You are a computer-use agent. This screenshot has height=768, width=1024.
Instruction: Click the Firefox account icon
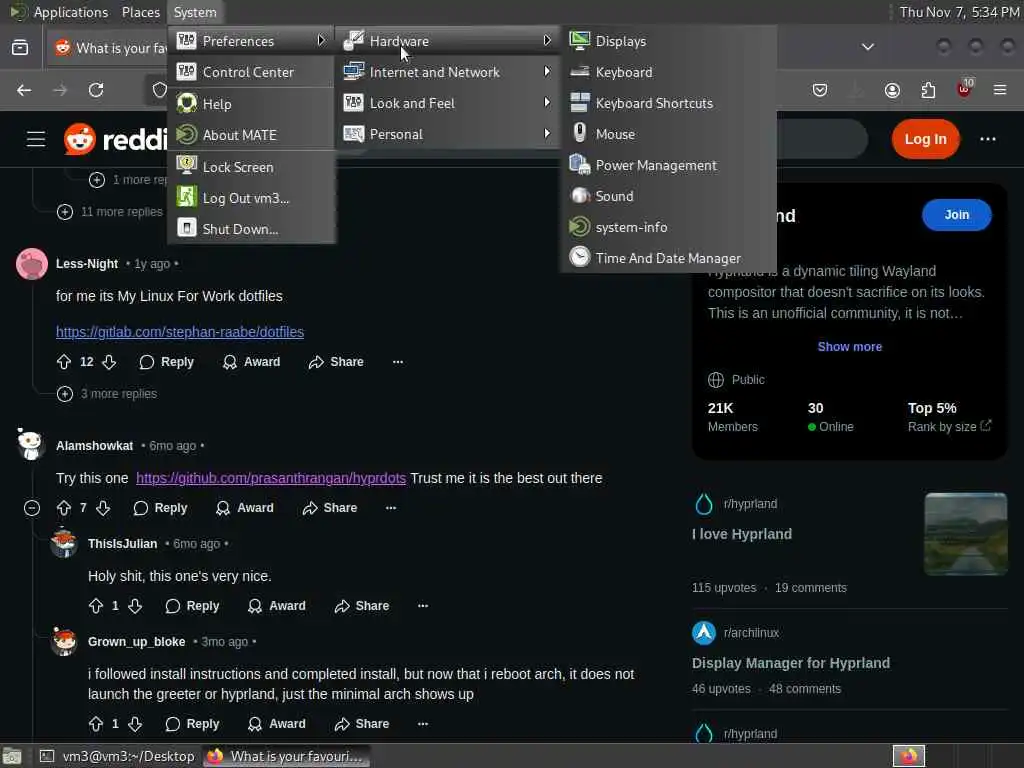pos(892,90)
